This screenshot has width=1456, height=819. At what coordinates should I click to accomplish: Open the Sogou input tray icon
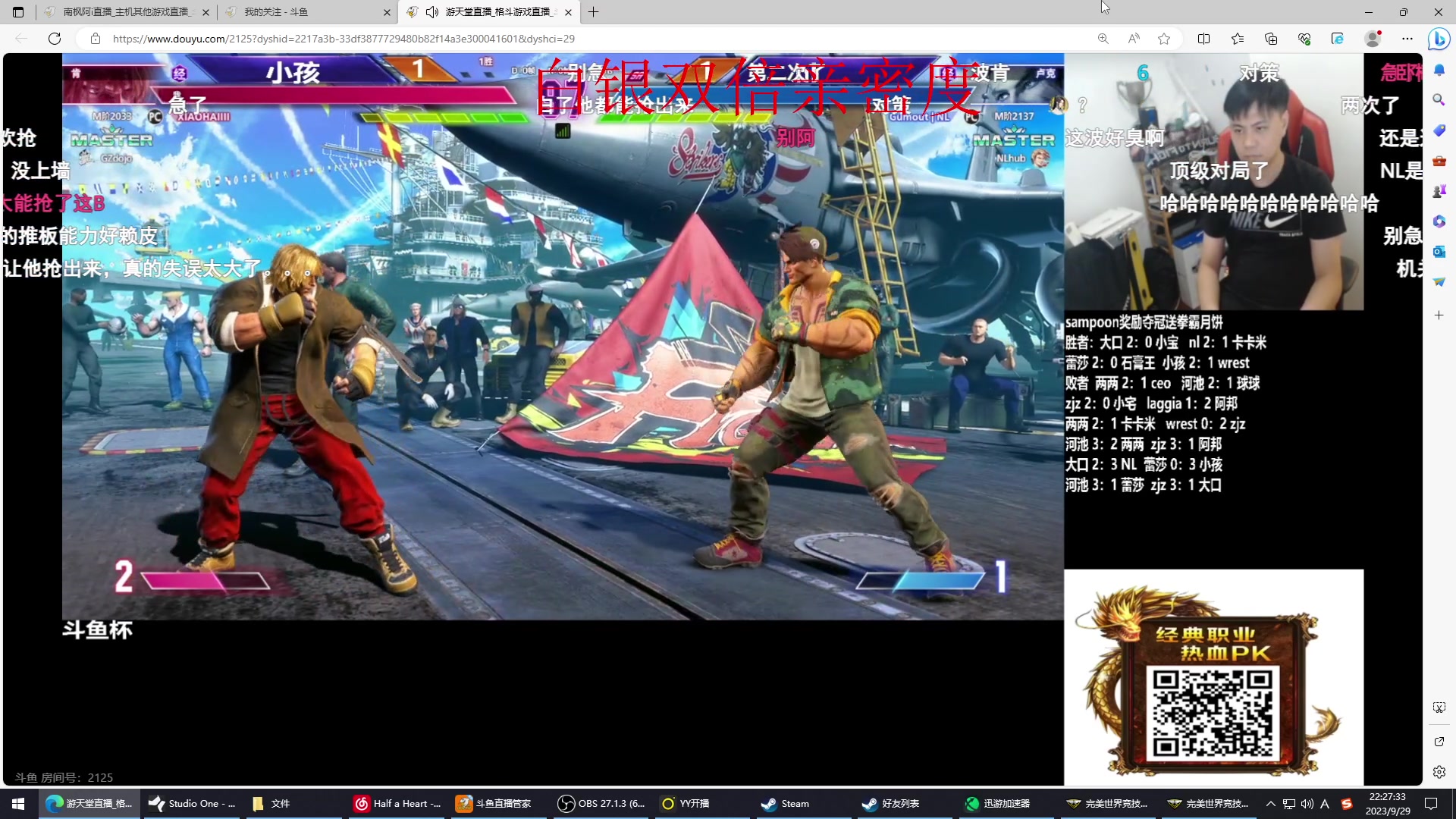pos(1347,804)
